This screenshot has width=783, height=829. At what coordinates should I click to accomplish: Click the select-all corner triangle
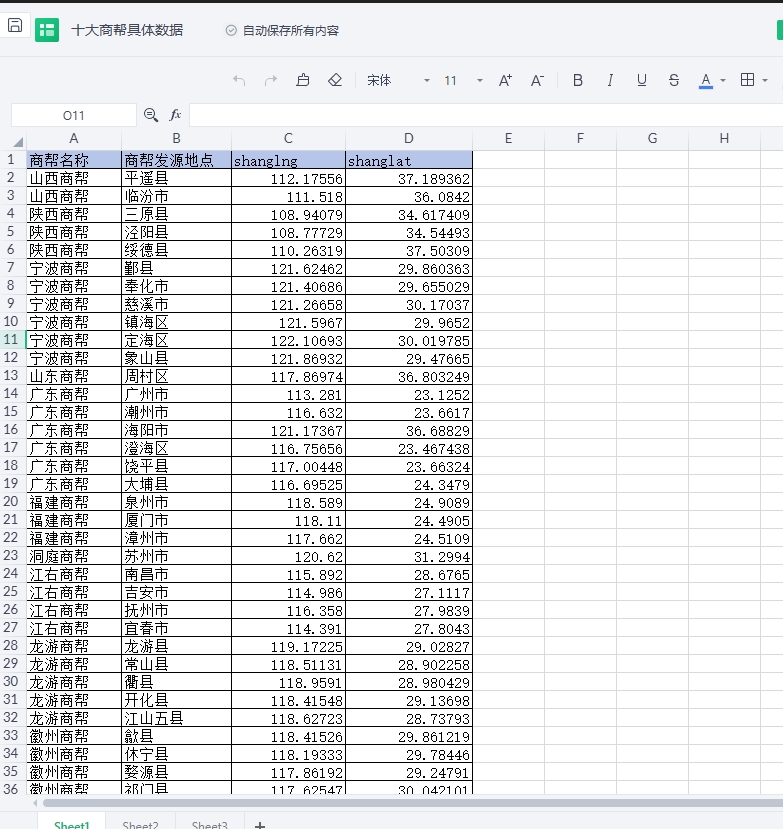tap(19, 141)
